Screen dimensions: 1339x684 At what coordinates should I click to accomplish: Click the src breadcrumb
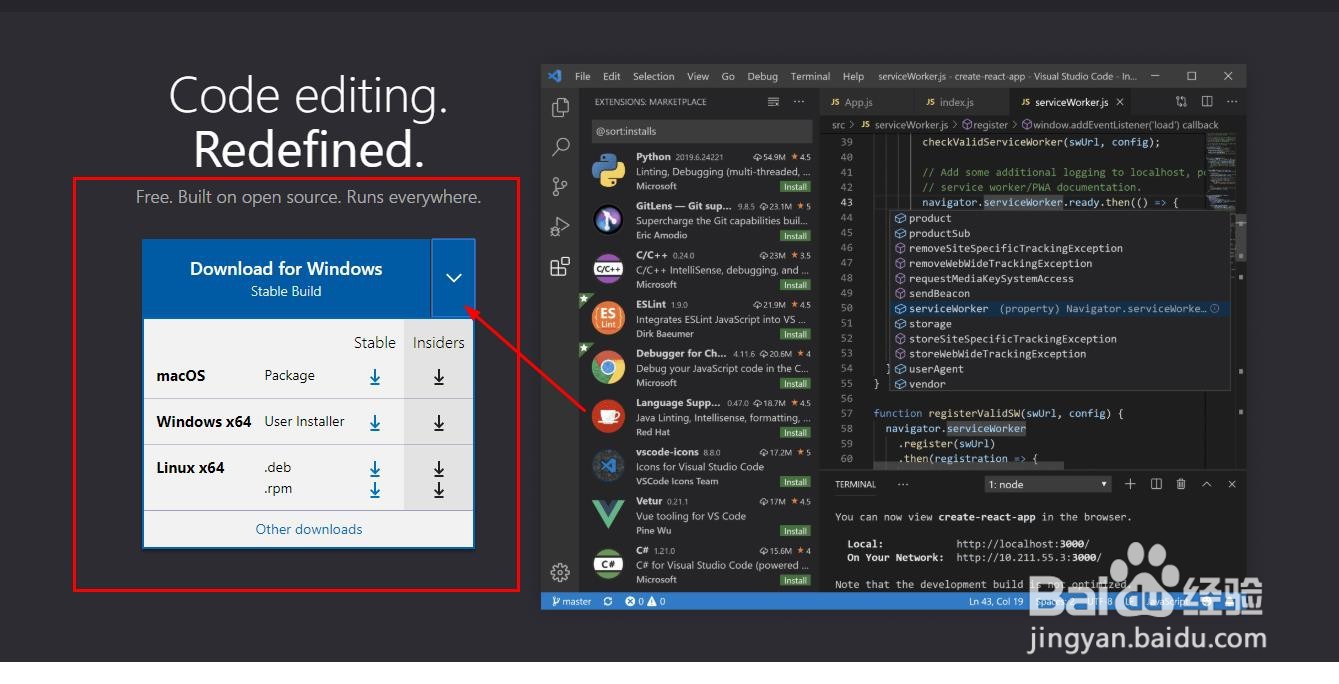coord(838,125)
